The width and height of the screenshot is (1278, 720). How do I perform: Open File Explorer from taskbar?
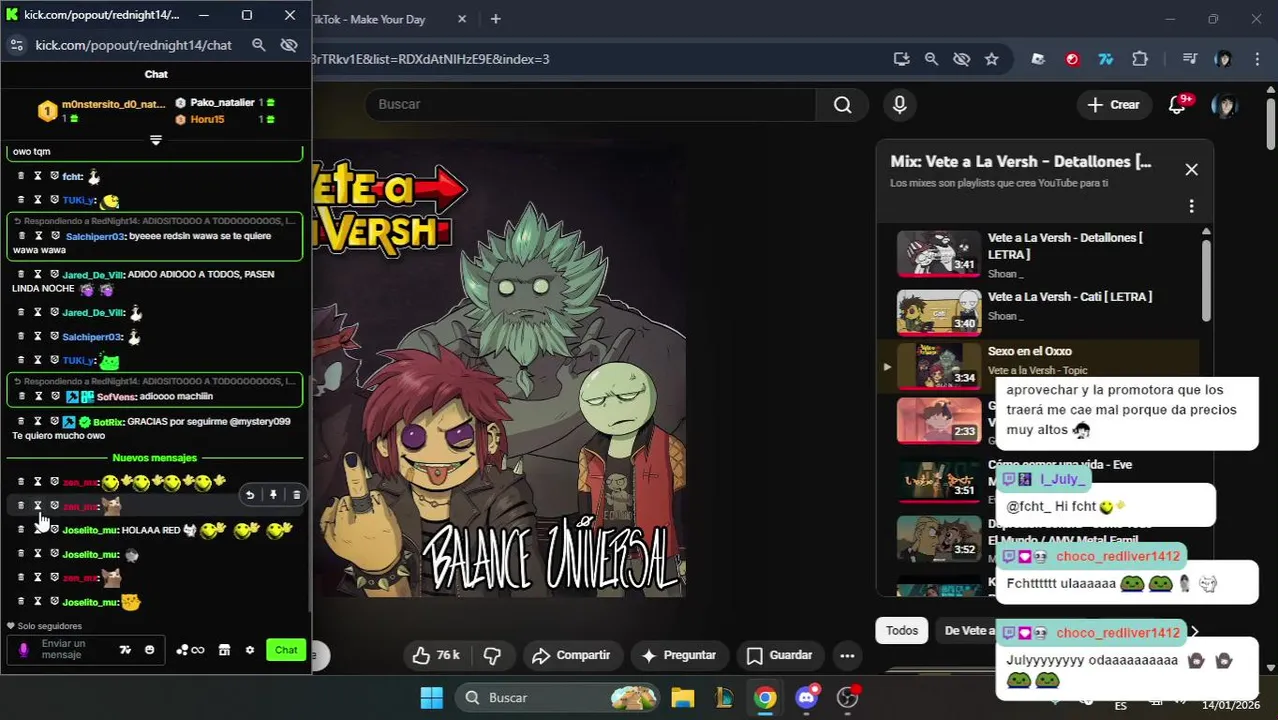(x=682, y=697)
